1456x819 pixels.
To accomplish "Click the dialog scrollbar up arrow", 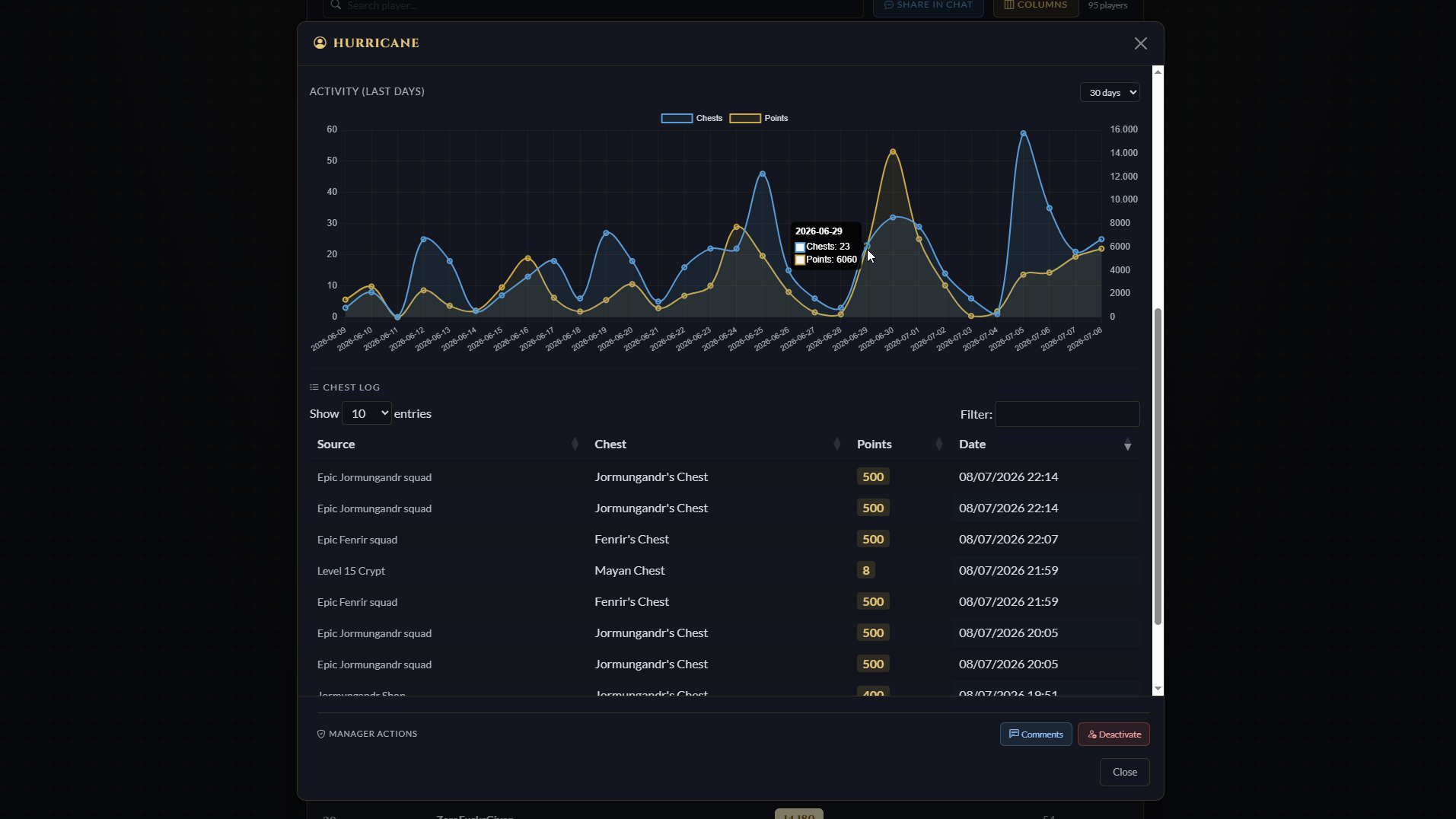I will 1158,72.
